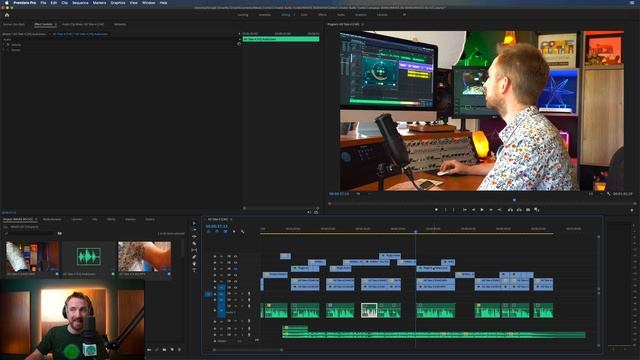Image resolution: width=640 pixels, height=360 pixels.
Task: Click New Bin in the Project panel
Action: coord(164,350)
